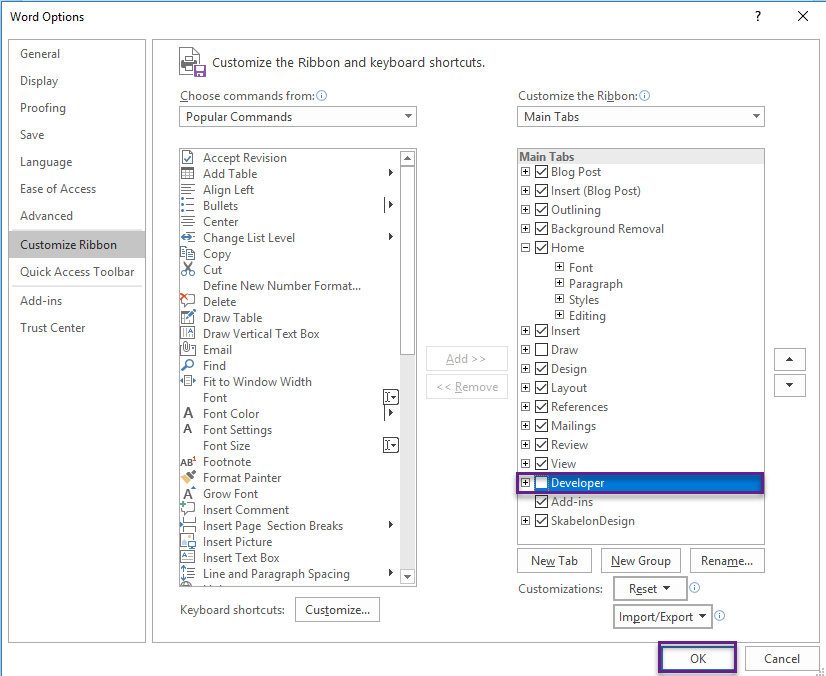The image size is (826, 676).
Task: Click the Align Left command icon
Action: click(188, 190)
